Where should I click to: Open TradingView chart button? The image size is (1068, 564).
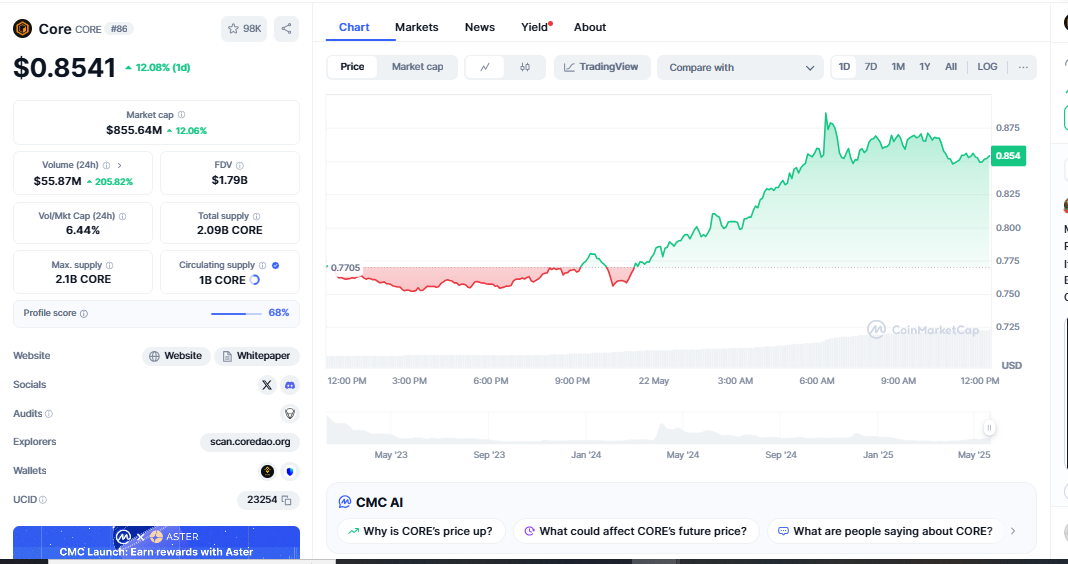[x=601, y=67]
